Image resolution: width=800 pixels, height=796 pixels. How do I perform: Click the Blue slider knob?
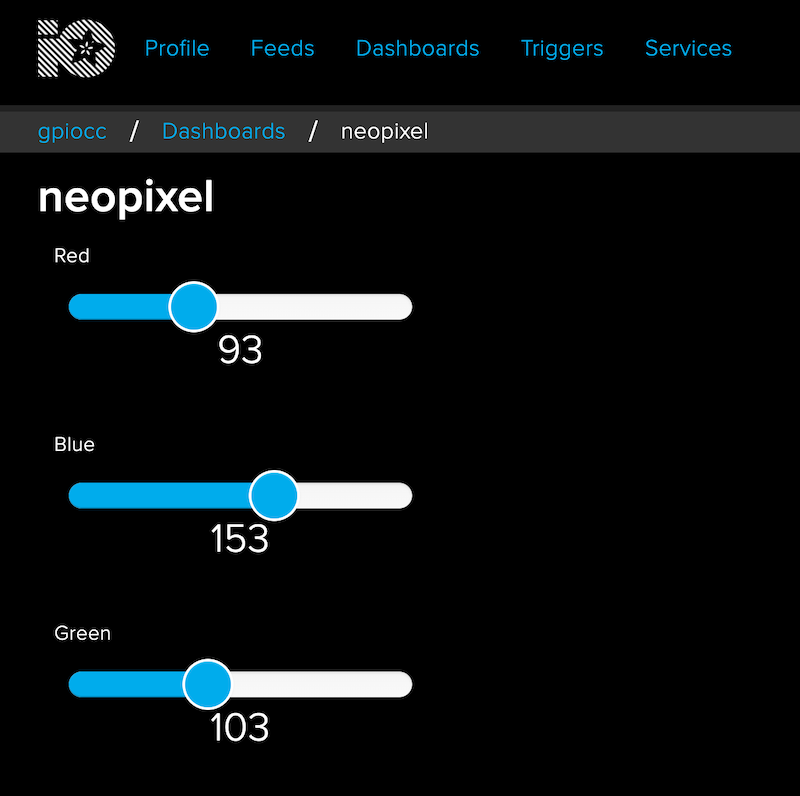274,495
